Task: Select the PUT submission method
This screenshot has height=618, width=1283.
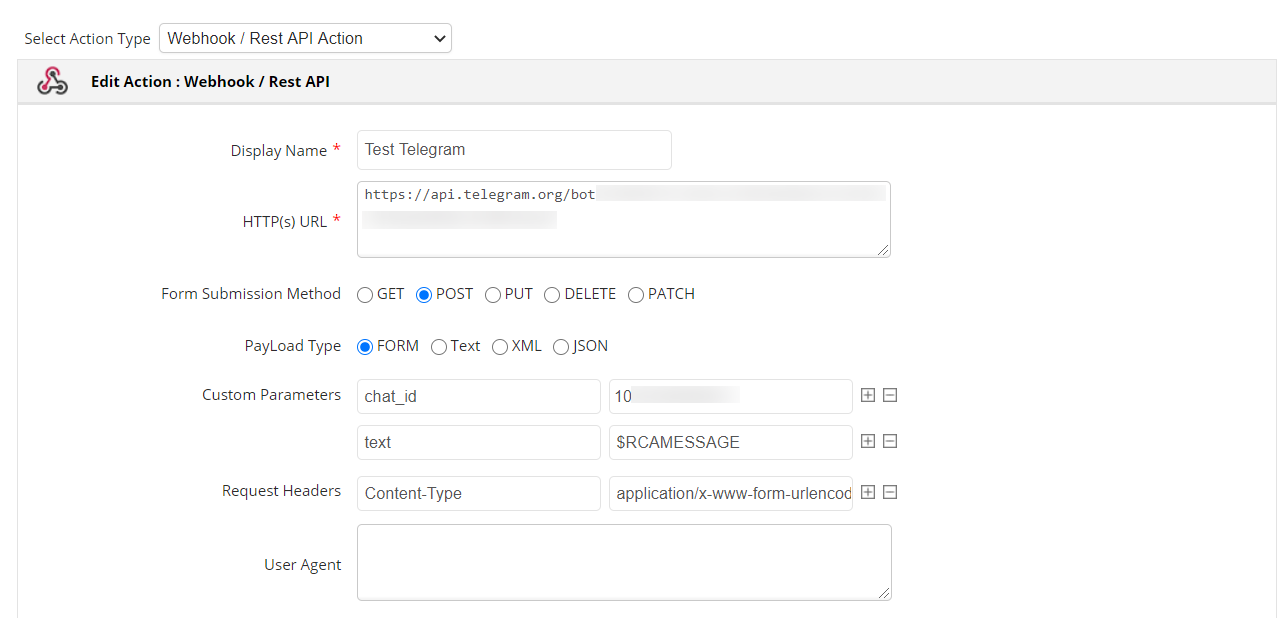Action: 493,295
